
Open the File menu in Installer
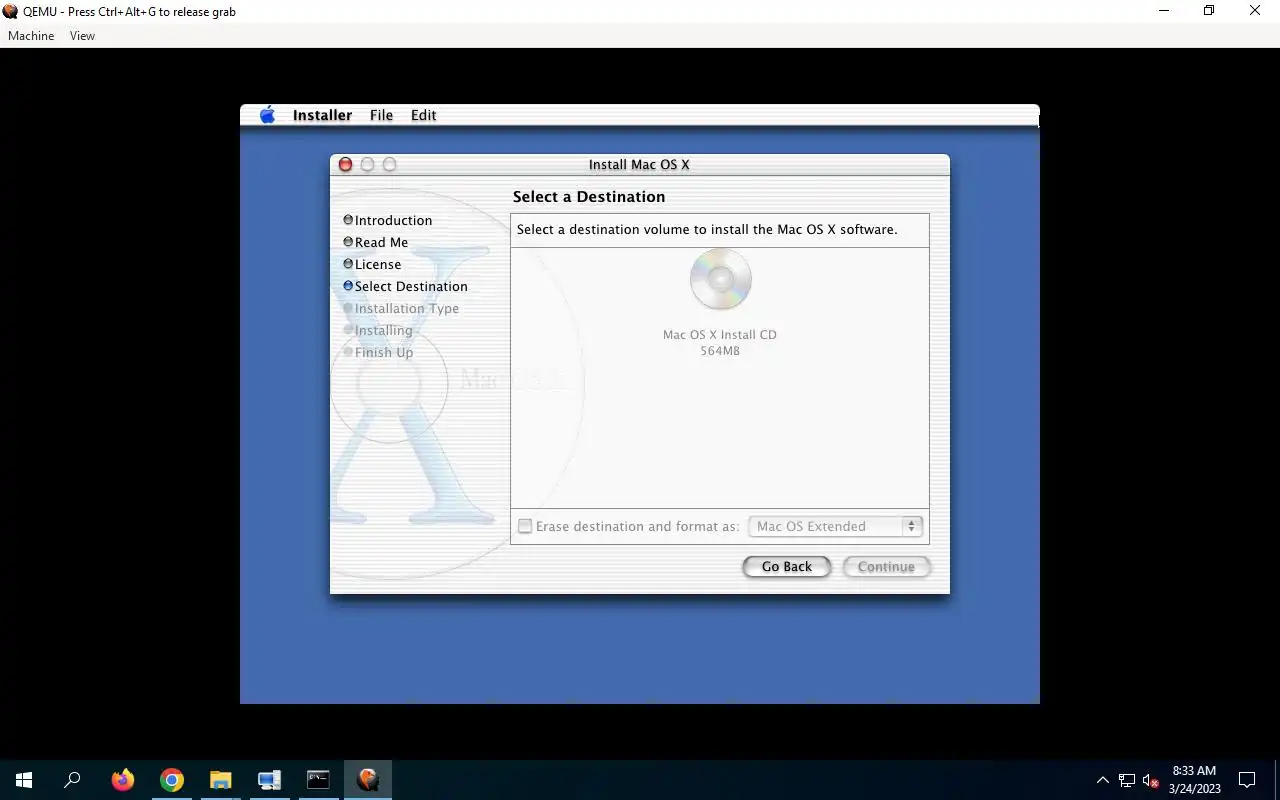(x=381, y=115)
